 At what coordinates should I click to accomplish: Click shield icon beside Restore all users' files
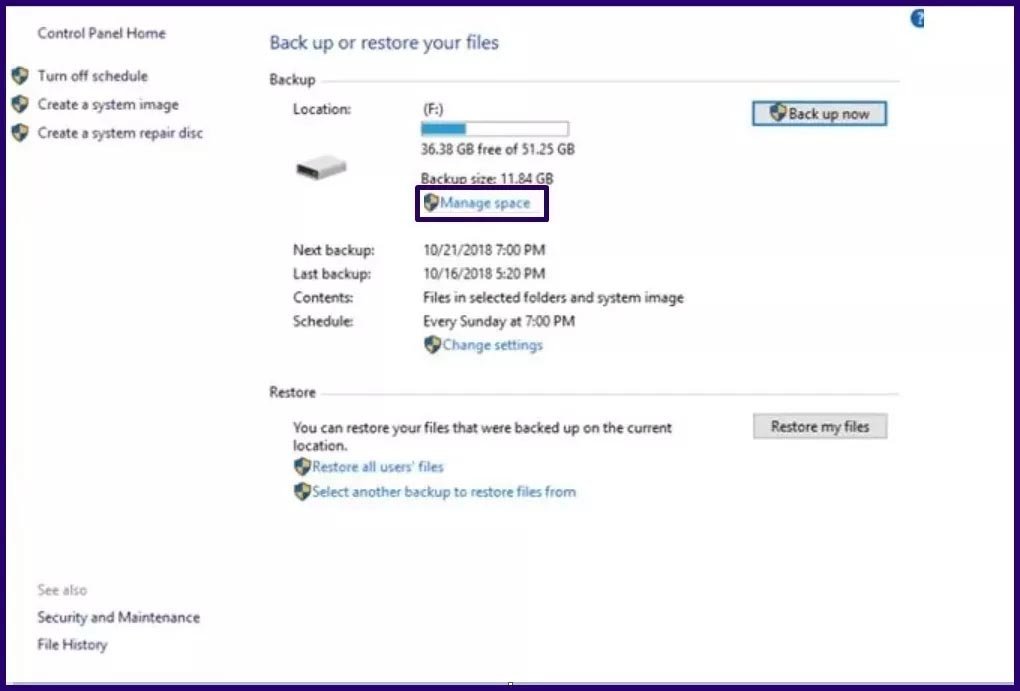302,467
